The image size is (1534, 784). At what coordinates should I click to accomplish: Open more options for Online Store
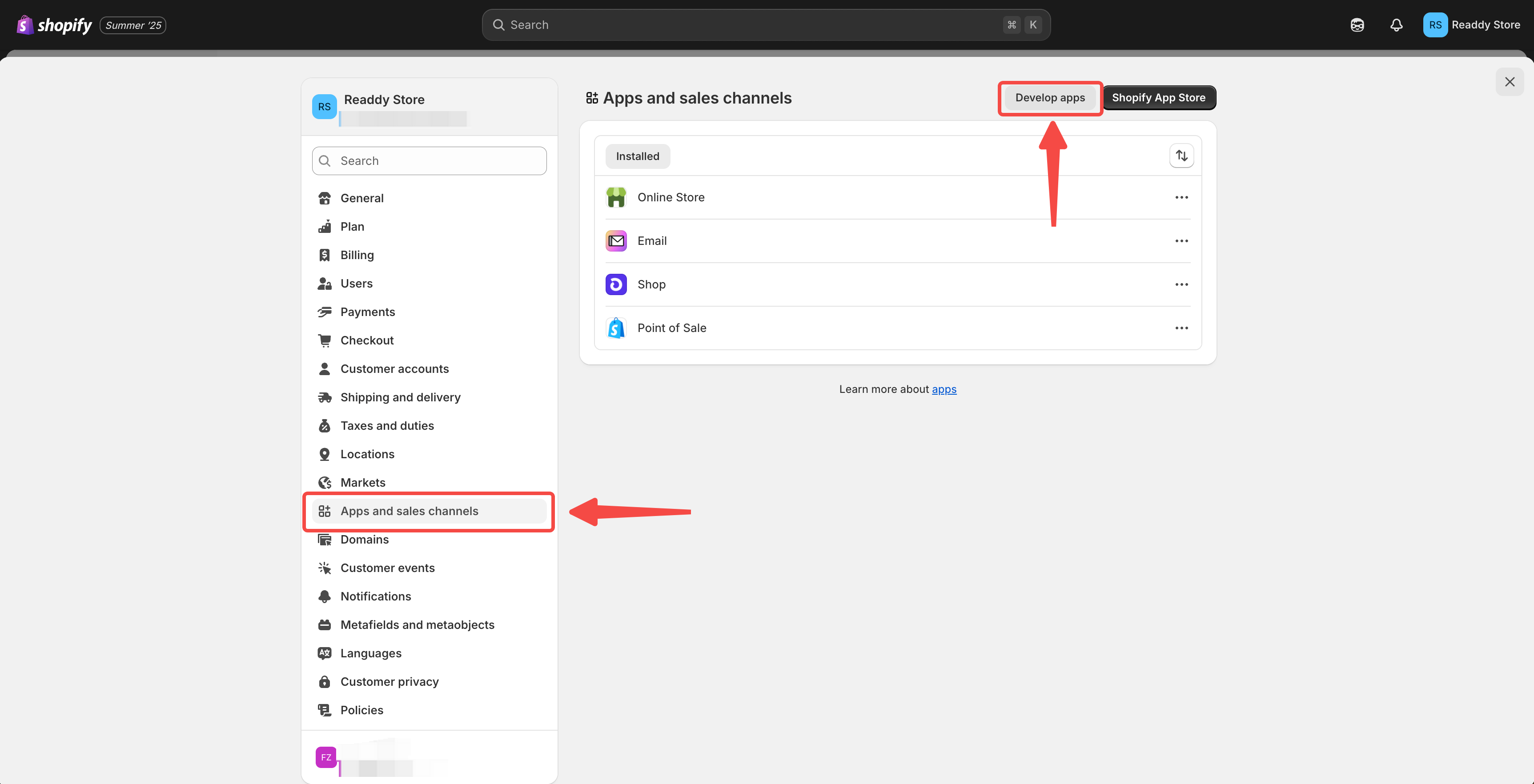(x=1181, y=197)
